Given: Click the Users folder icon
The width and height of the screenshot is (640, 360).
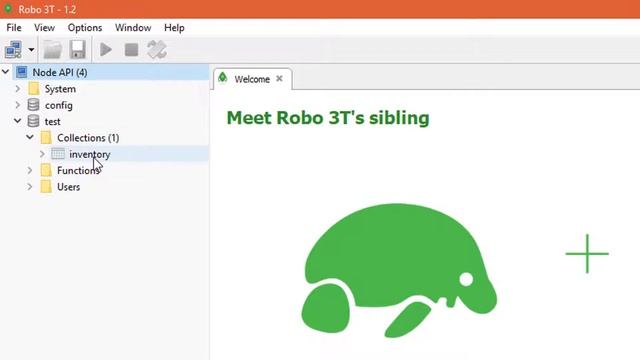Looking at the screenshot, I should click(x=46, y=187).
